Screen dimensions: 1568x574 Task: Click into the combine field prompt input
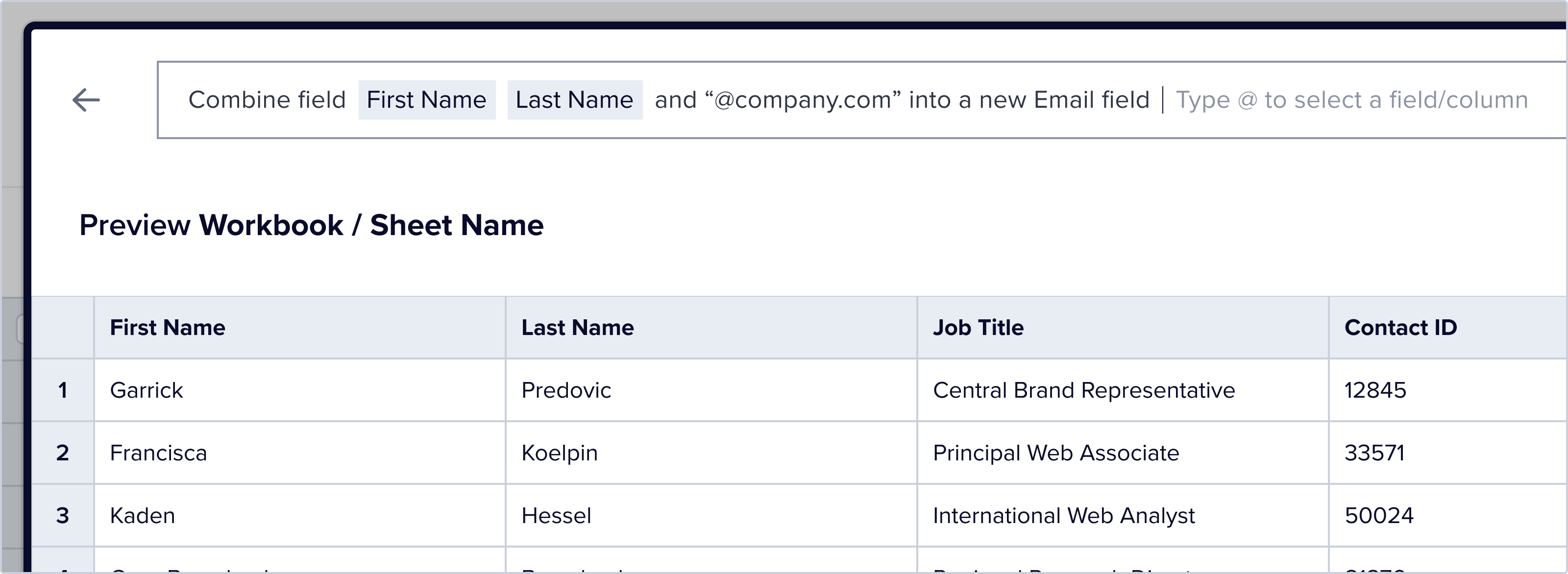[1351, 100]
